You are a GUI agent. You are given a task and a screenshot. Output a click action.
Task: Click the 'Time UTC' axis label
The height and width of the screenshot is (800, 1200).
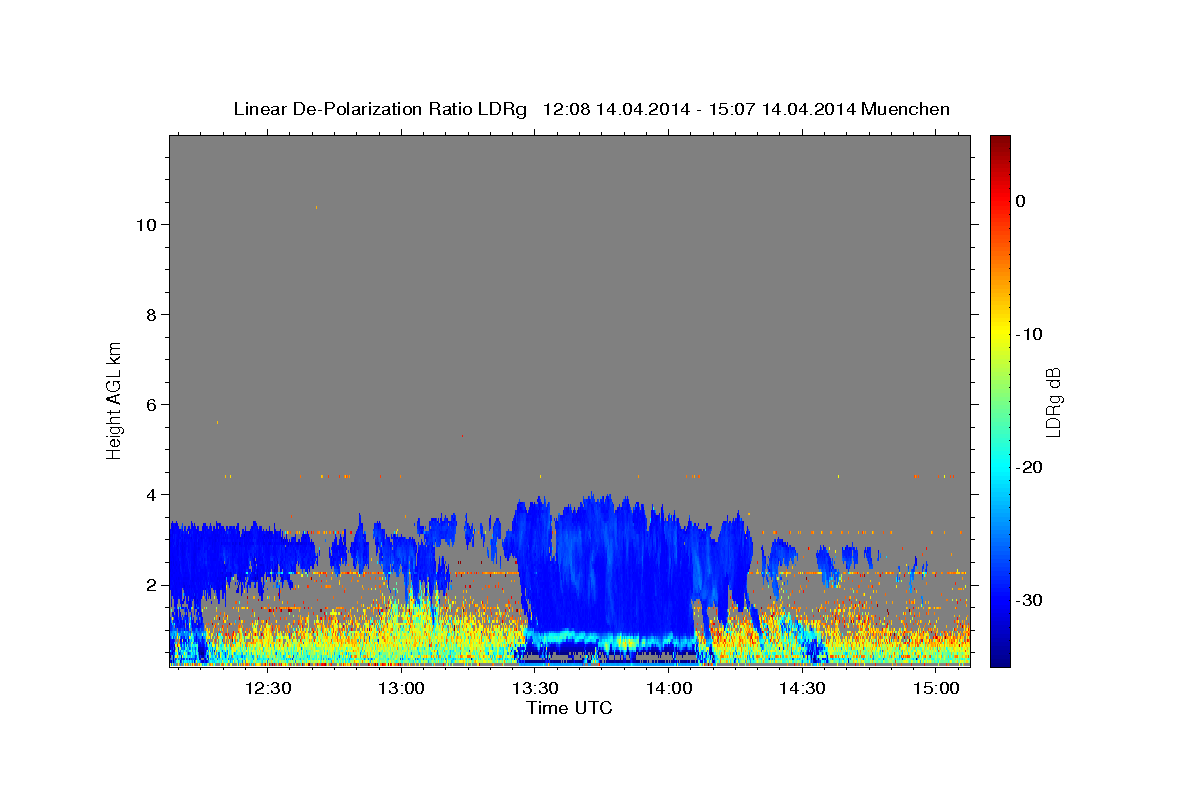click(569, 708)
